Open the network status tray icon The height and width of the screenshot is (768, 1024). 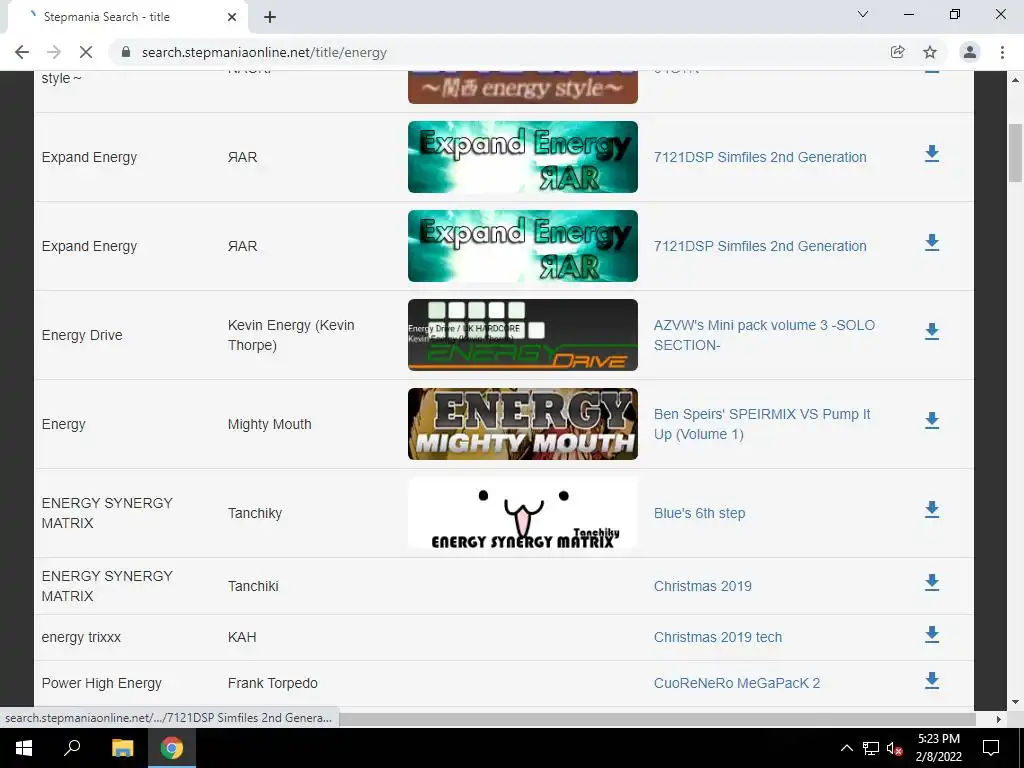point(871,748)
